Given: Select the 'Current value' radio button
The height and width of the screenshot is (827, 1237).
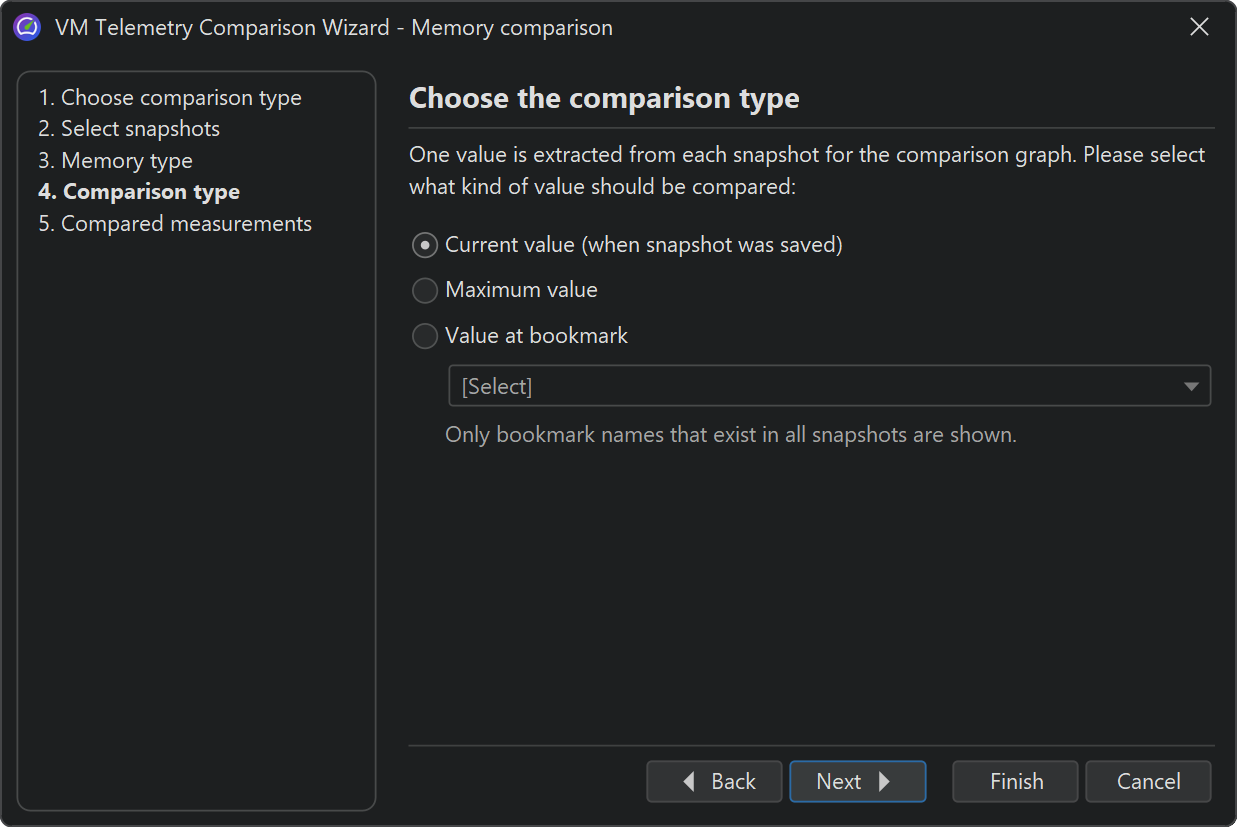Looking at the screenshot, I should click(425, 245).
